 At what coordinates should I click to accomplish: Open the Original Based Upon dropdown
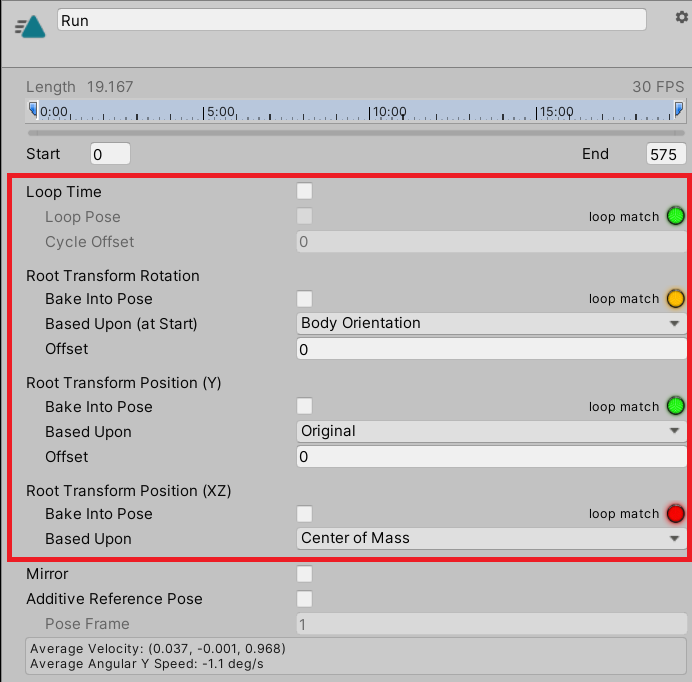[x=491, y=431]
